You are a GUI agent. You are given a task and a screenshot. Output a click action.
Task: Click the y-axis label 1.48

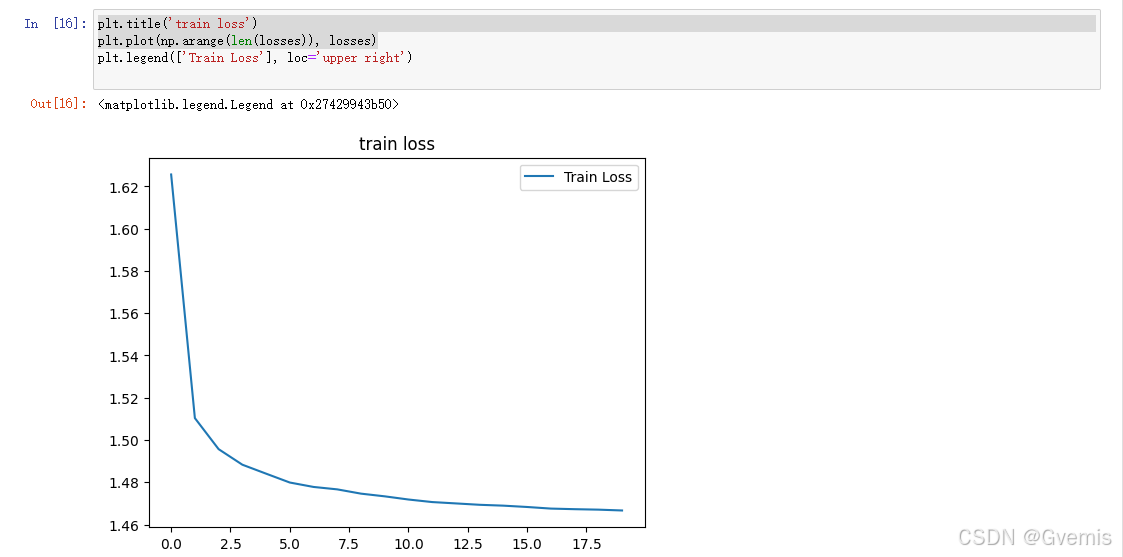pos(123,483)
